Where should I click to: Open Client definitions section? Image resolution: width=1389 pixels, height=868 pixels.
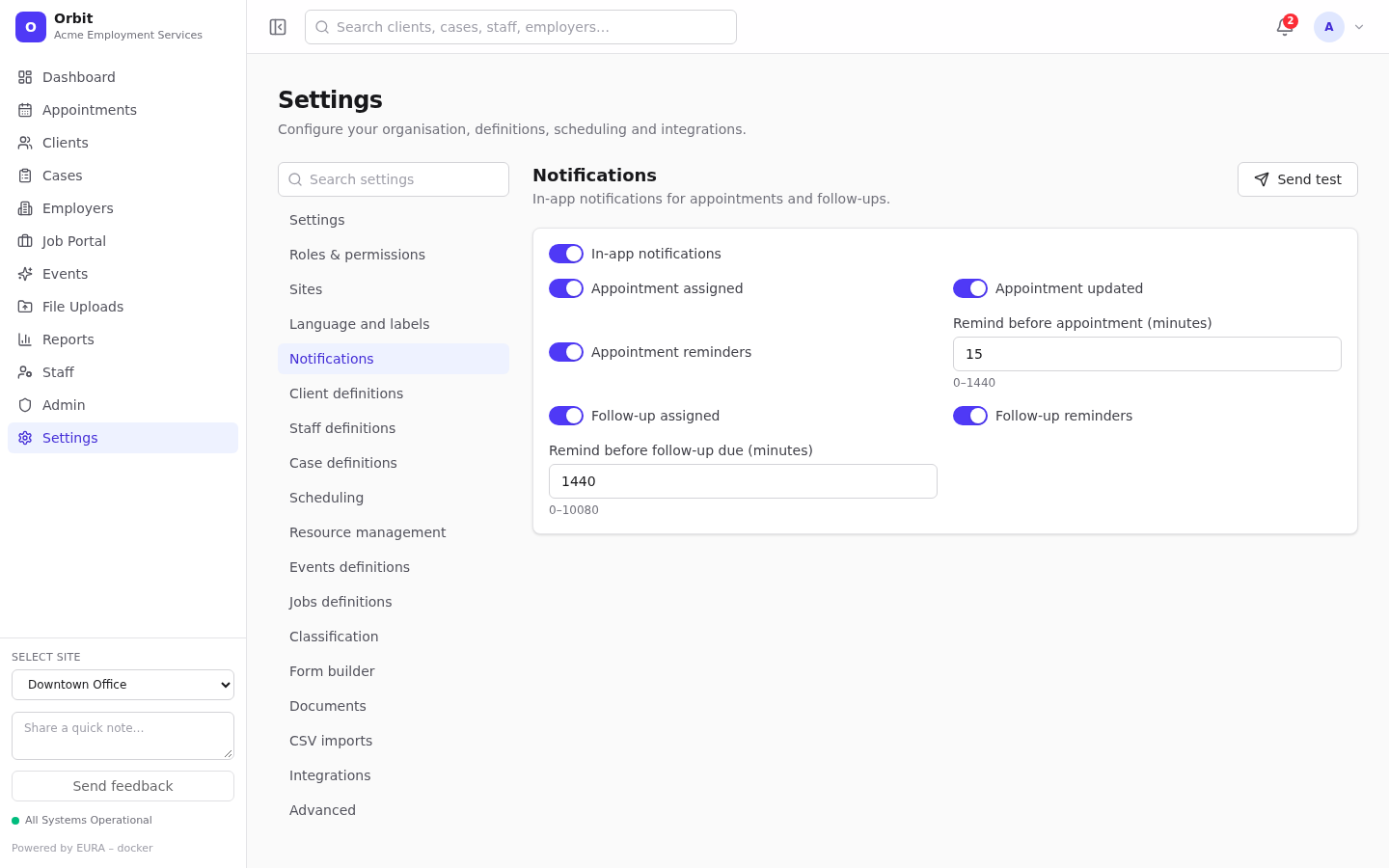394,393
